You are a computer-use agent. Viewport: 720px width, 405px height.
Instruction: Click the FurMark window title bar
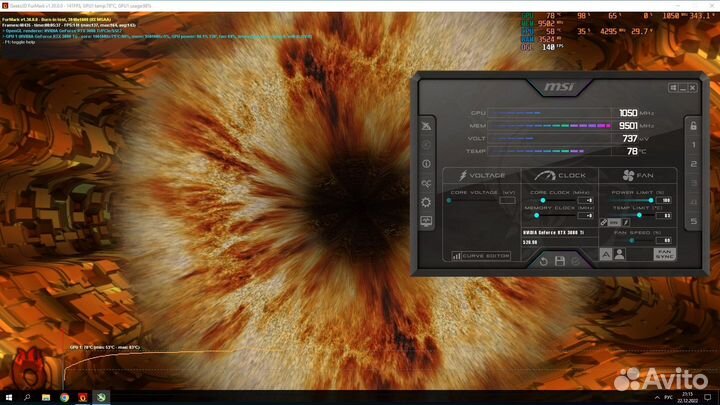coord(360,6)
